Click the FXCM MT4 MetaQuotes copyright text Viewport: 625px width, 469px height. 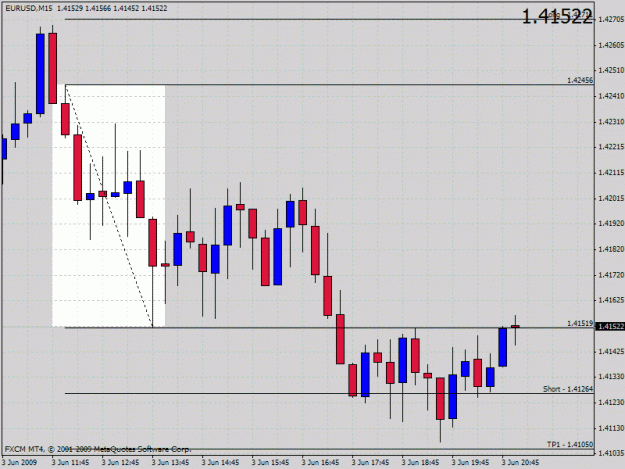click(98, 449)
